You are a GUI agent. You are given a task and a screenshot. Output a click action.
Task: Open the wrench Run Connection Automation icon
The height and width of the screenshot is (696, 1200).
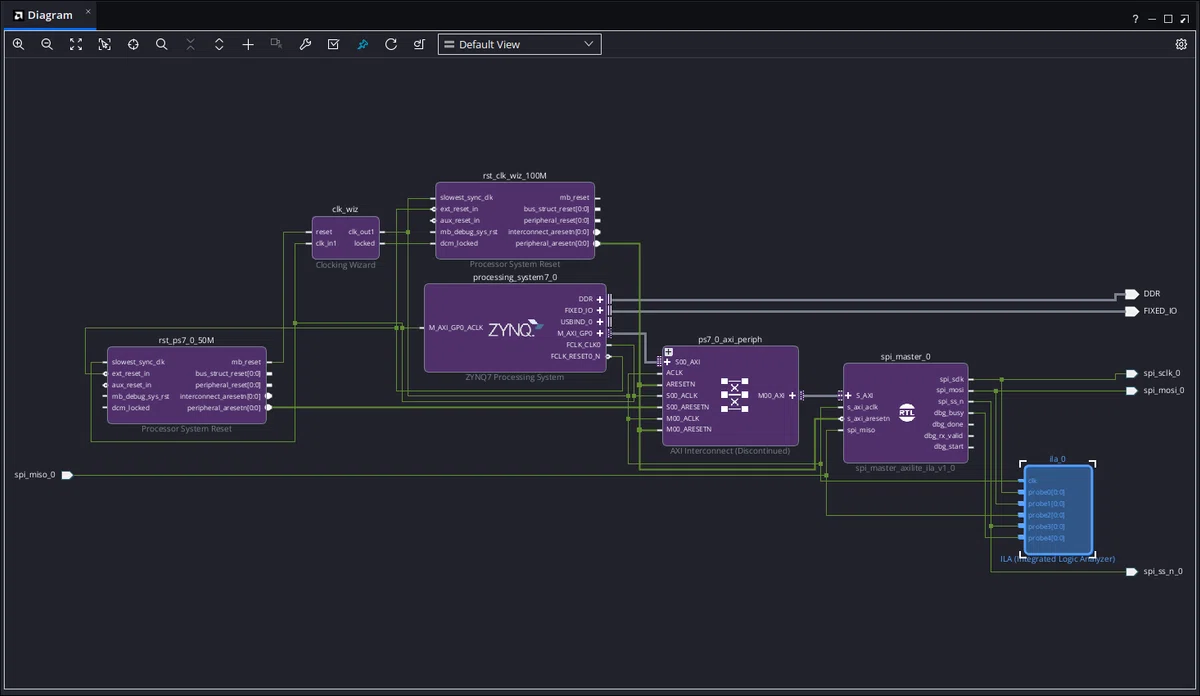(x=305, y=44)
